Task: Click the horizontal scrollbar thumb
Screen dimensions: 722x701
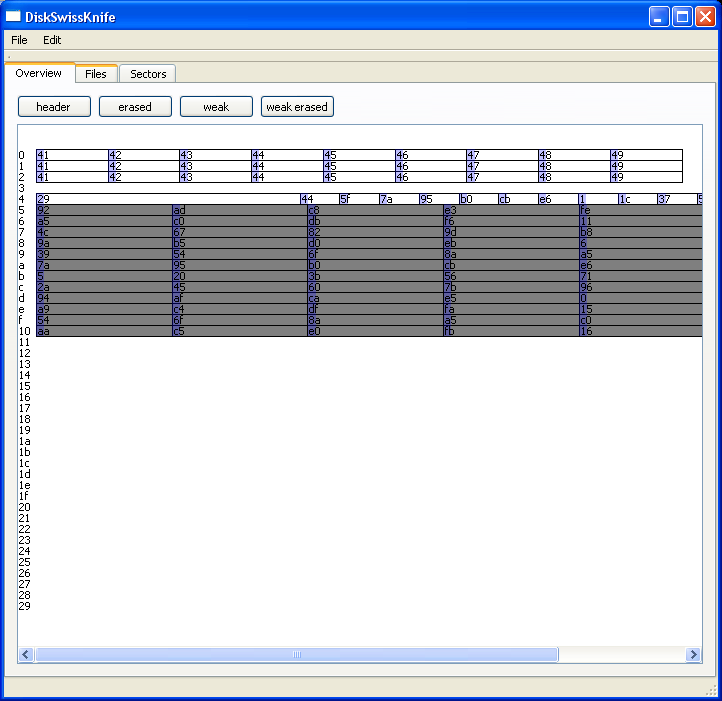Action: (297, 655)
